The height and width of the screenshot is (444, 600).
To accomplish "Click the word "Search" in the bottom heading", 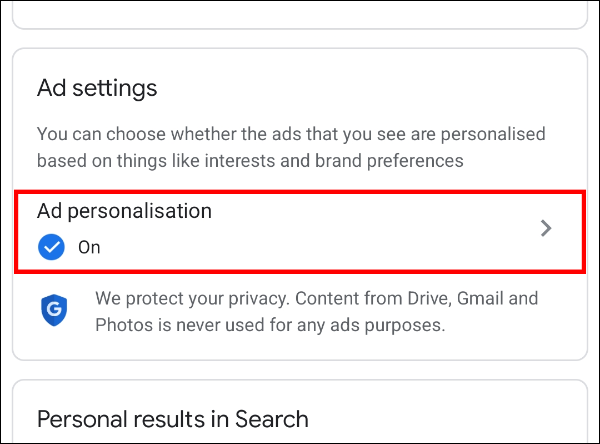I will point(272,419).
